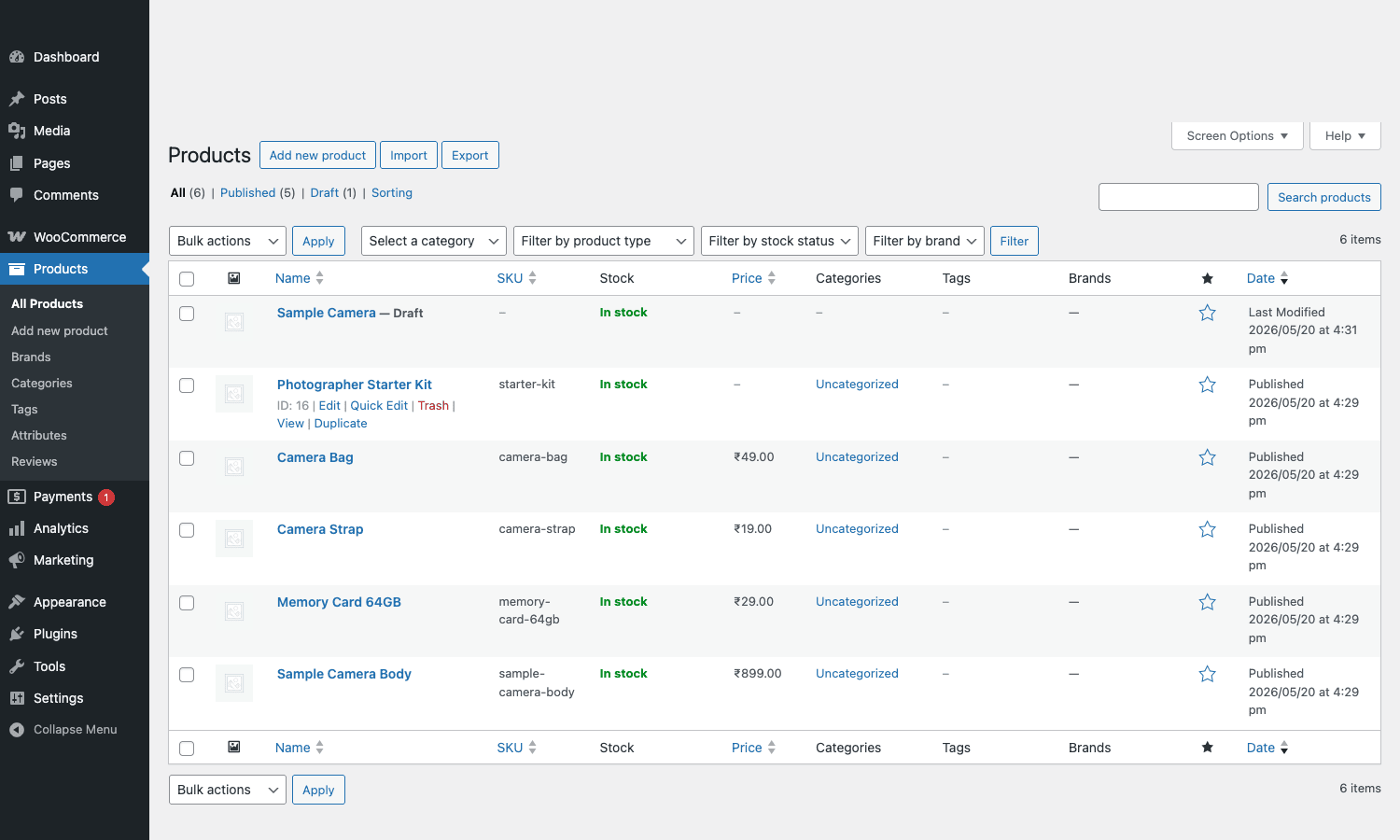Screen dimensions: 1400x840
Task: Click the Comments bubble icon in sidebar
Action: (17, 195)
